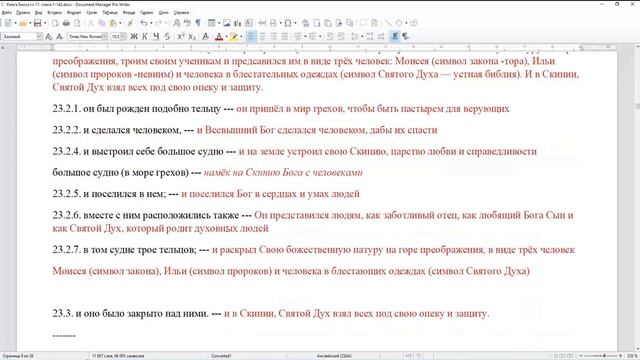Toggle align left paragraph button
The image size is (640, 360).
(251, 36)
